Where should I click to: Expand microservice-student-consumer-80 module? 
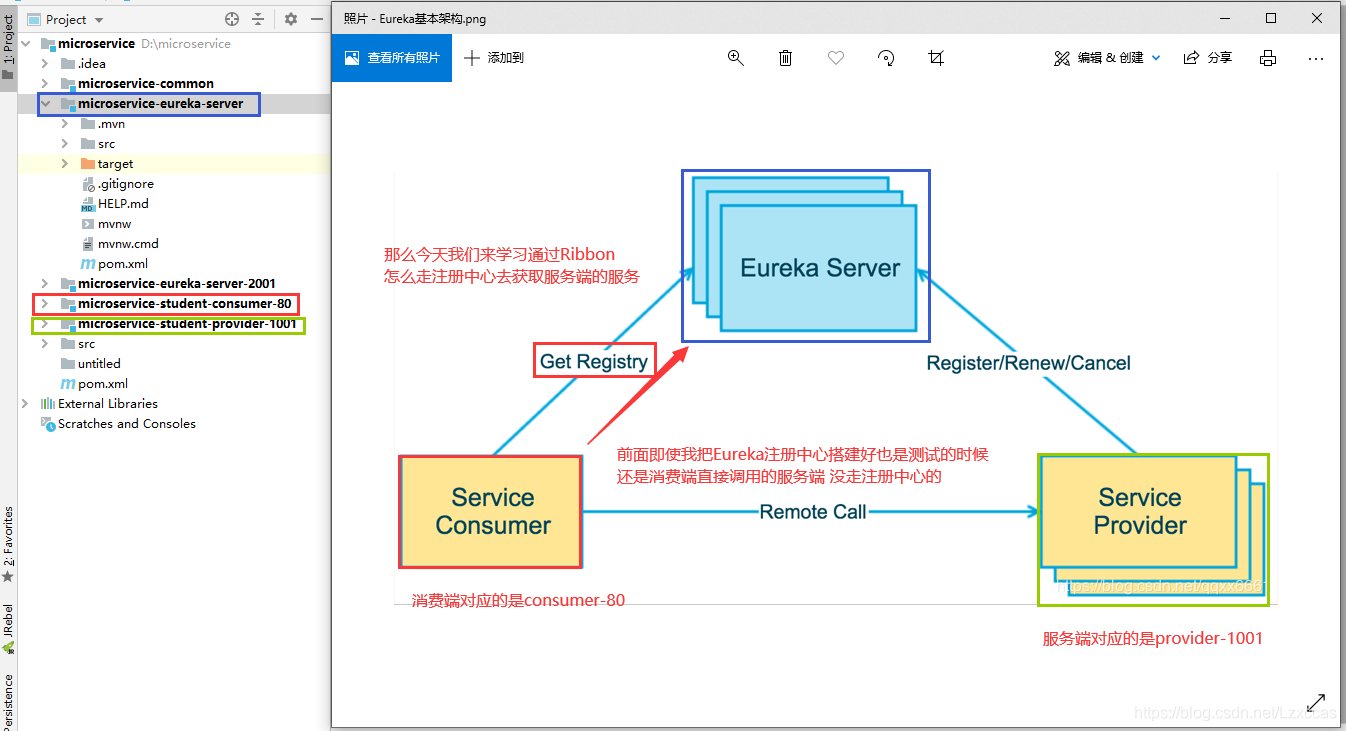45,304
